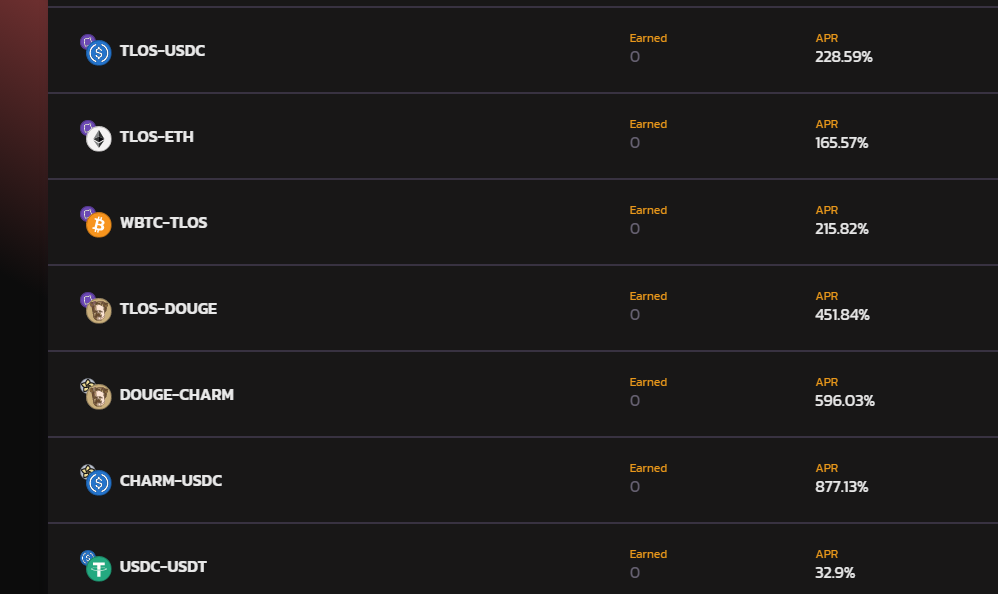Click Earned amount in DOUGE-CHARM row
Screen dimensions: 998x594
635,400
